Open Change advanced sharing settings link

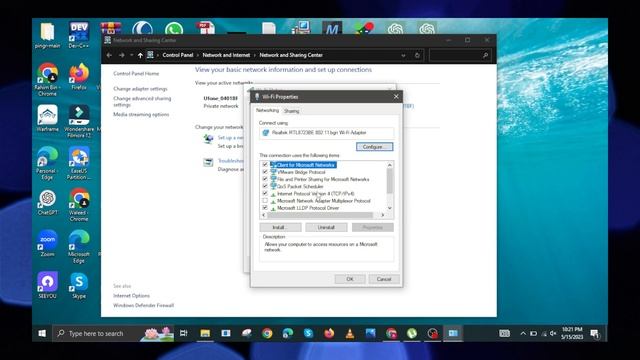tap(142, 102)
